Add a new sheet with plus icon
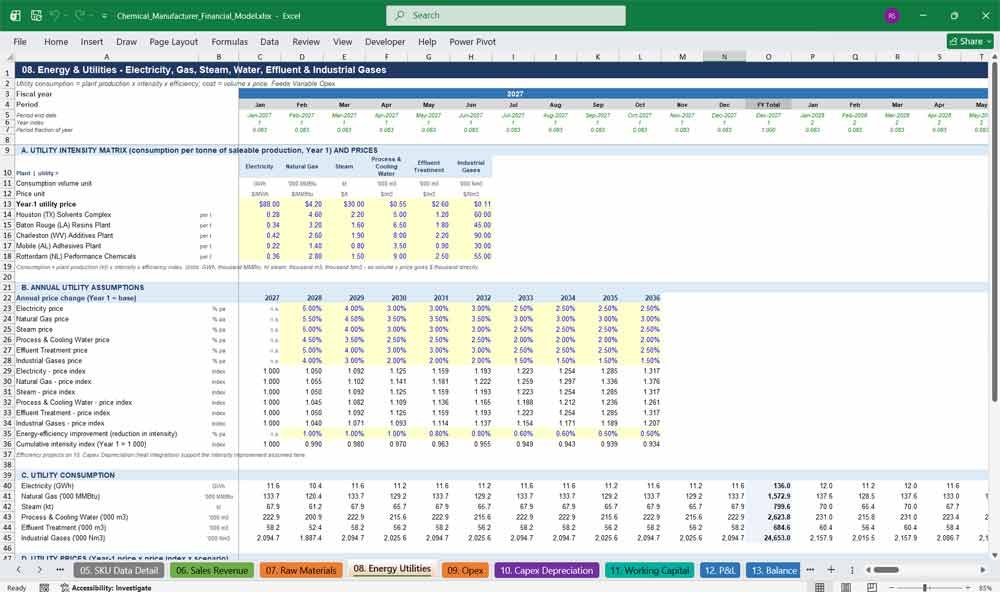The image size is (1000, 592). pyautogui.click(x=831, y=570)
